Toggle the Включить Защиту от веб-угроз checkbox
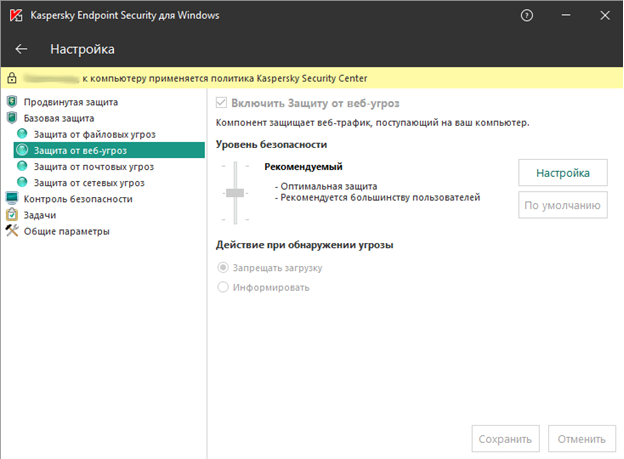624x459 pixels. (223, 103)
